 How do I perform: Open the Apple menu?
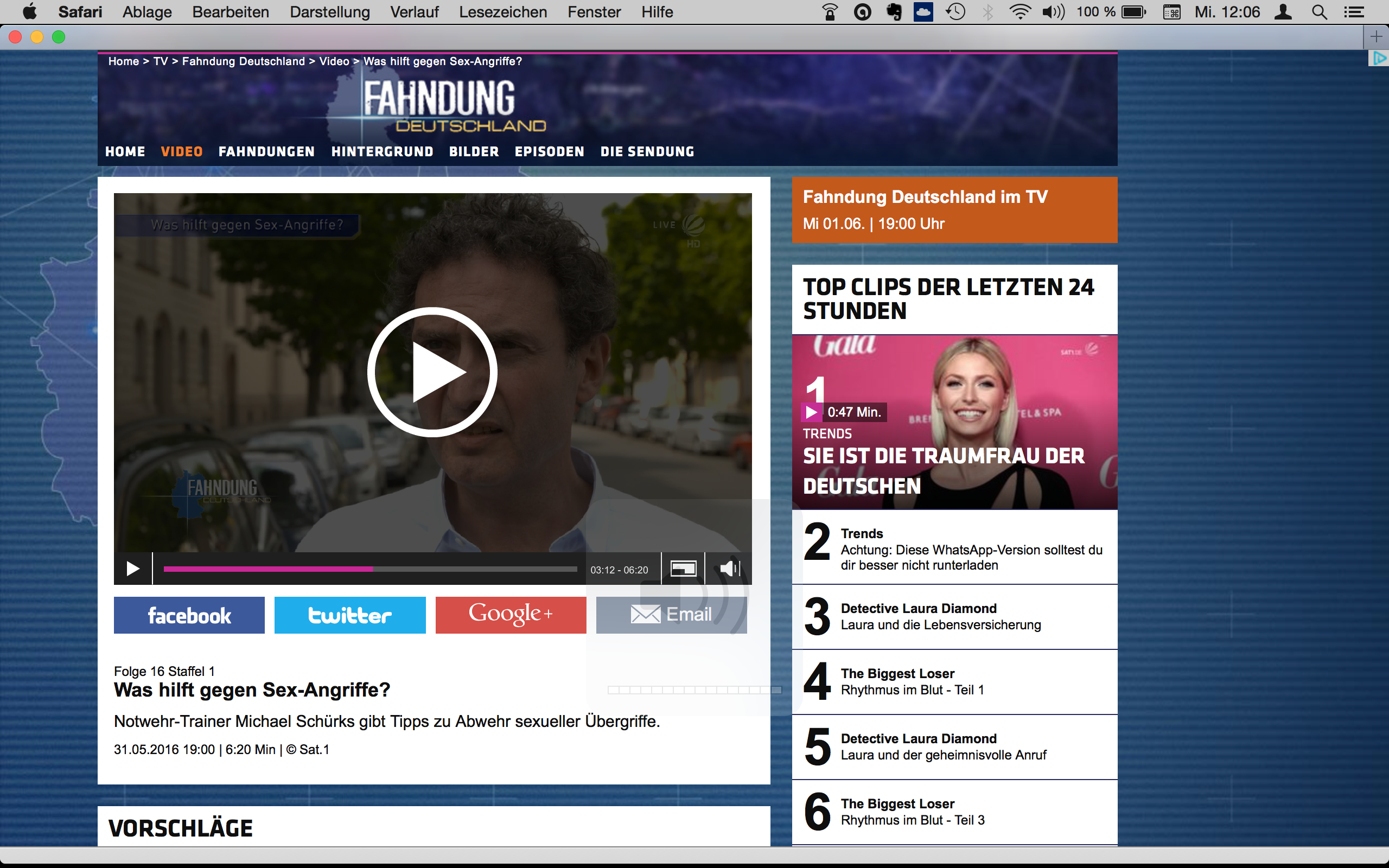pyautogui.click(x=30, y=12)
